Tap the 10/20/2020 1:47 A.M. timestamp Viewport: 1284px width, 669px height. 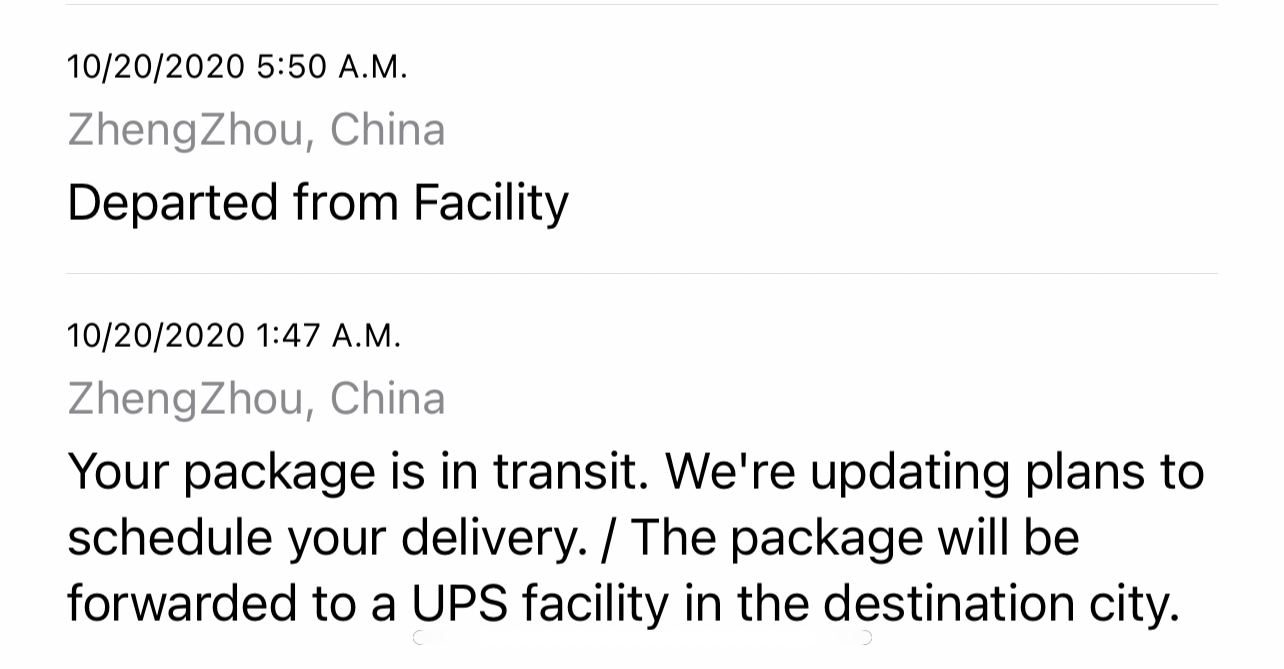click(x=234, y=335)
